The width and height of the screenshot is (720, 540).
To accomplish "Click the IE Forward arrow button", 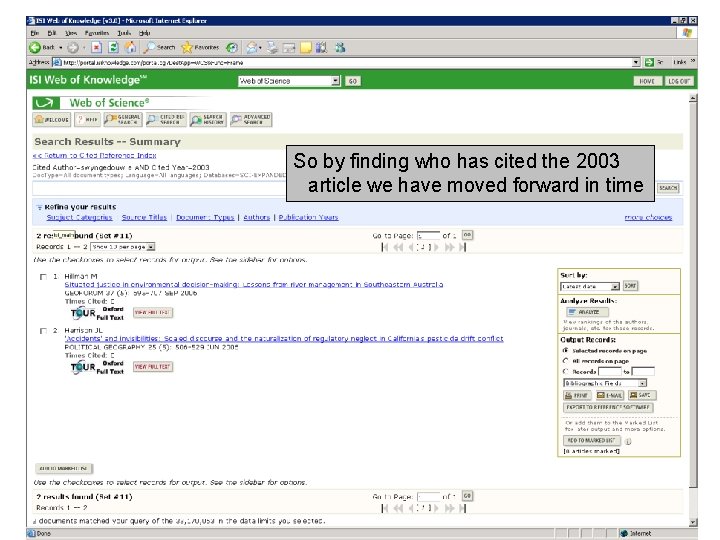I will tap(73, 47).
